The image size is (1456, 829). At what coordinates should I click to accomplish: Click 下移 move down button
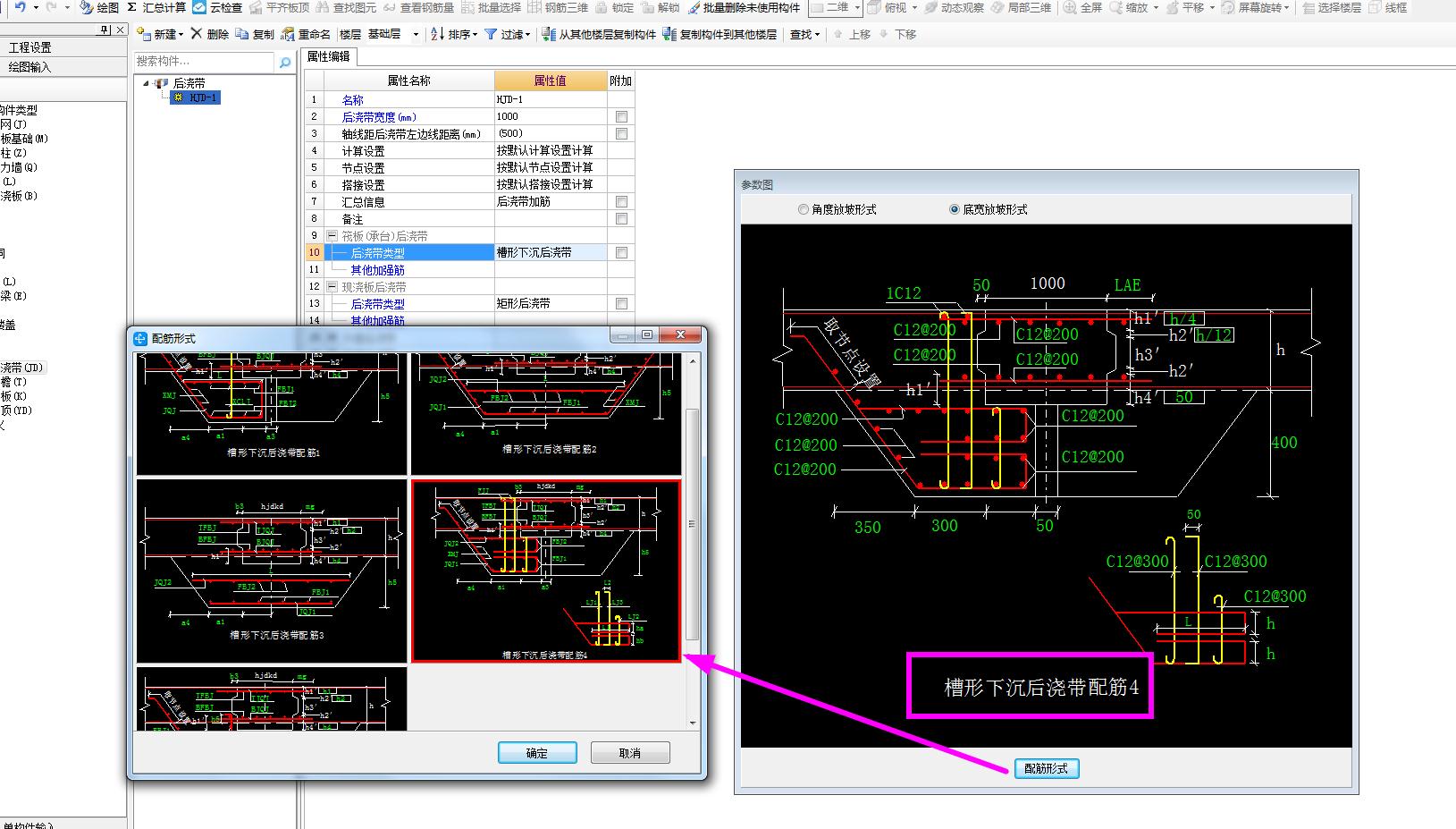pos(897,34)
